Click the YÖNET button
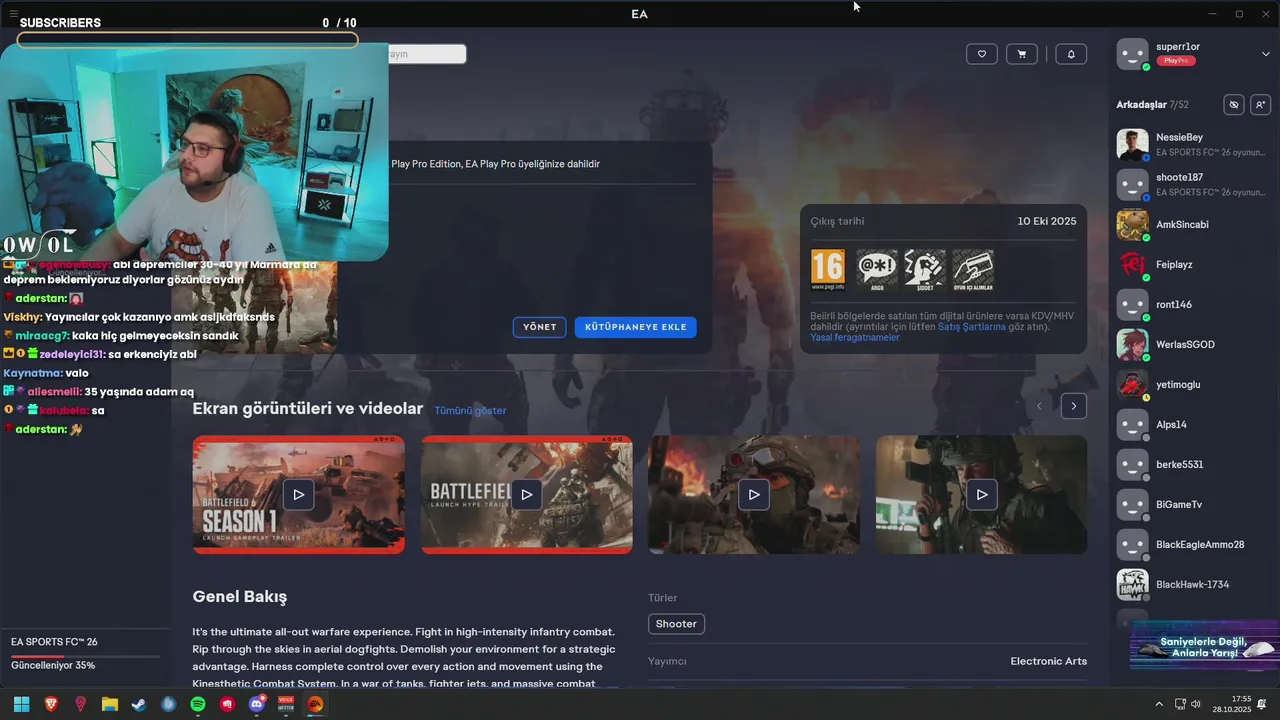The height and width of the screenshot is (720, 1280). point(540,327)
